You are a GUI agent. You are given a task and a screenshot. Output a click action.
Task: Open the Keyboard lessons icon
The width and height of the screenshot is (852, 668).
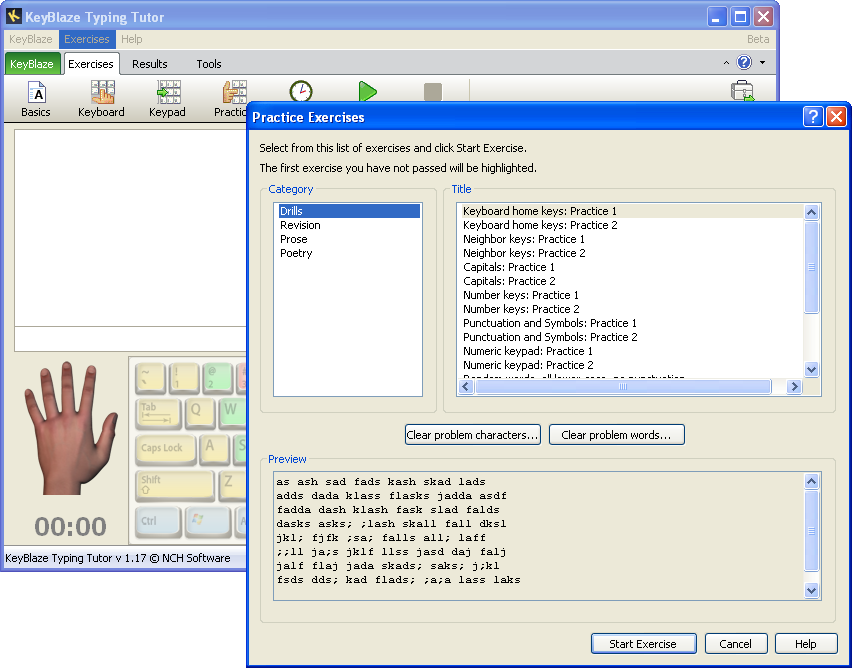click(101, 99)
